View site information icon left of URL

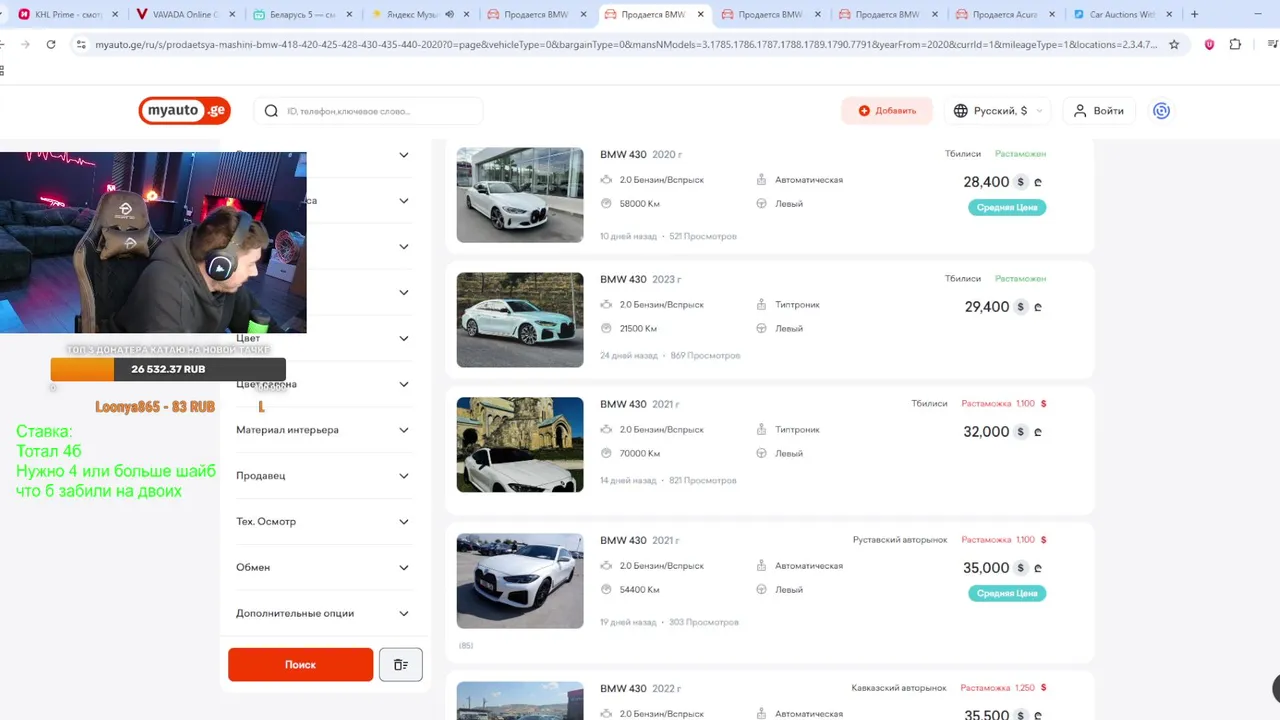(x=81, y=44)
